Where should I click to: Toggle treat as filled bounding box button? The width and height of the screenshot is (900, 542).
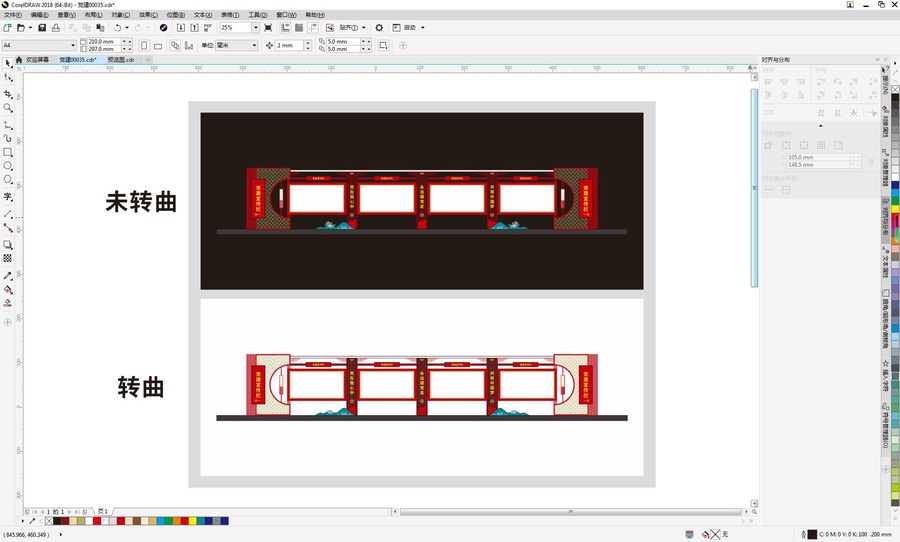click(x=383, y=45)
